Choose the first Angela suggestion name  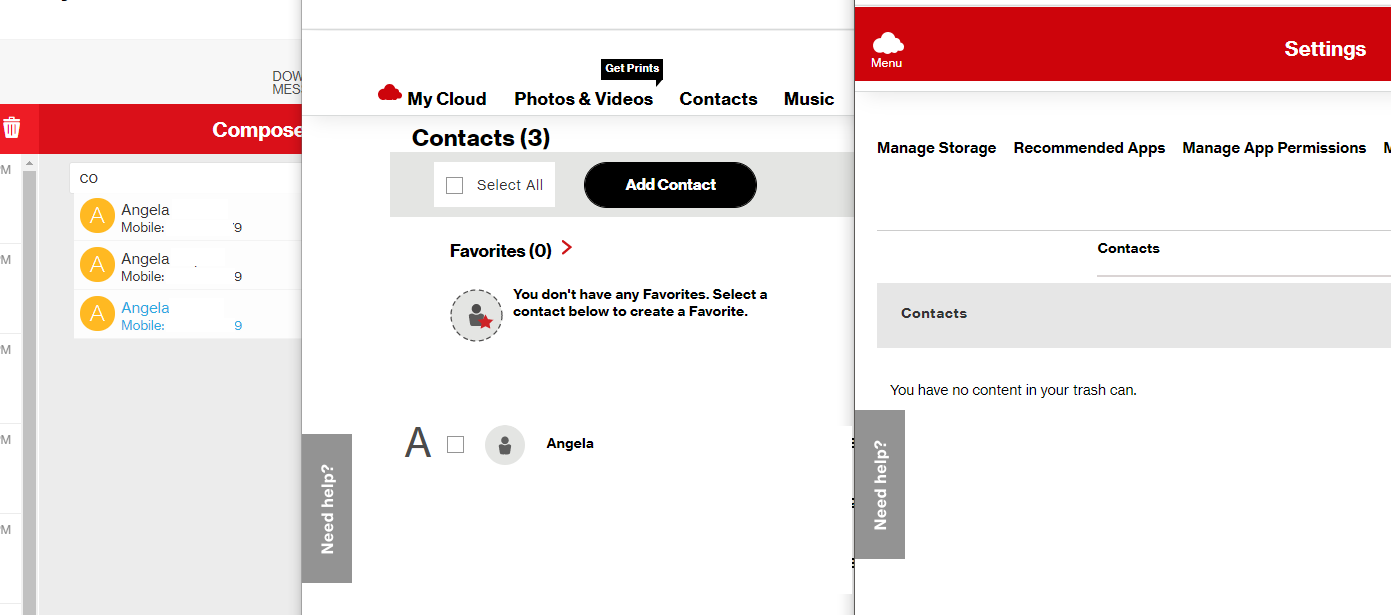(x=145, y=210)
